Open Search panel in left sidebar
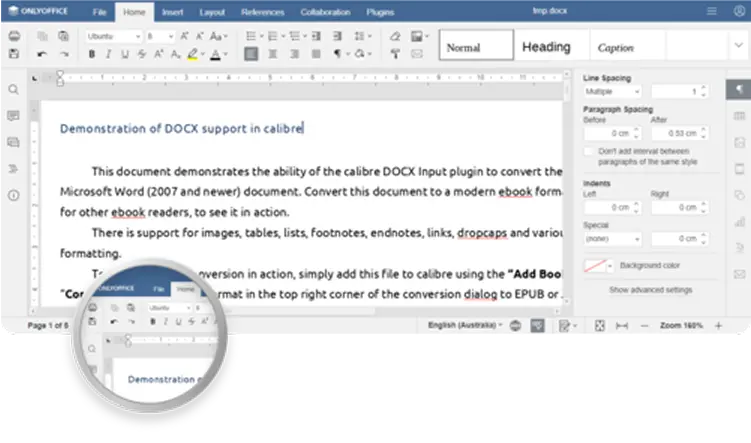This screenshot has height=443, width=751. [x=13, y=90]
